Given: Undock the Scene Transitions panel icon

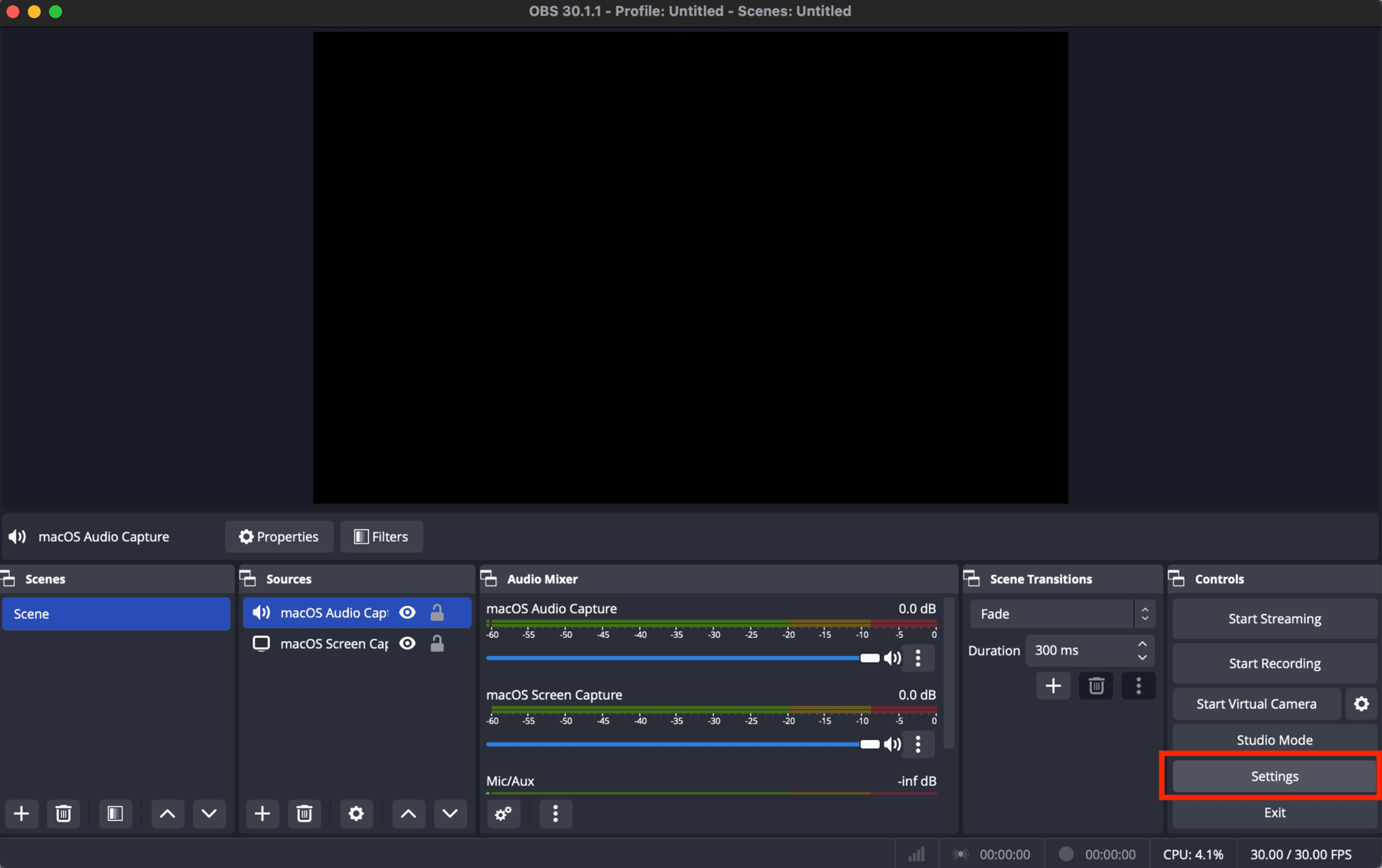Looking at the screenshot, I should [972, 579].
